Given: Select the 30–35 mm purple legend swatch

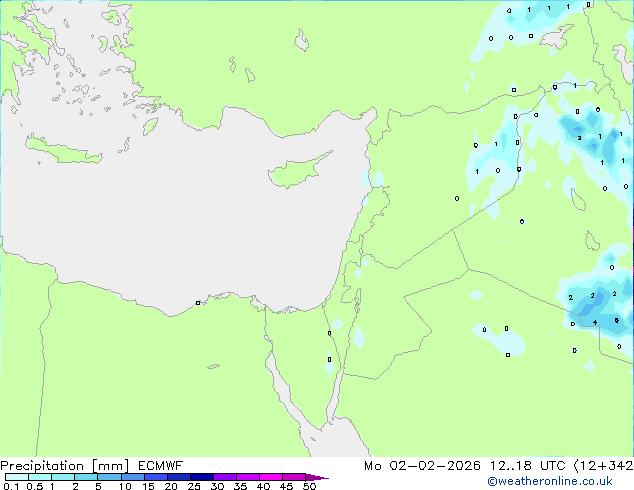Looking at the screenshot, I should tap(225, 477).
